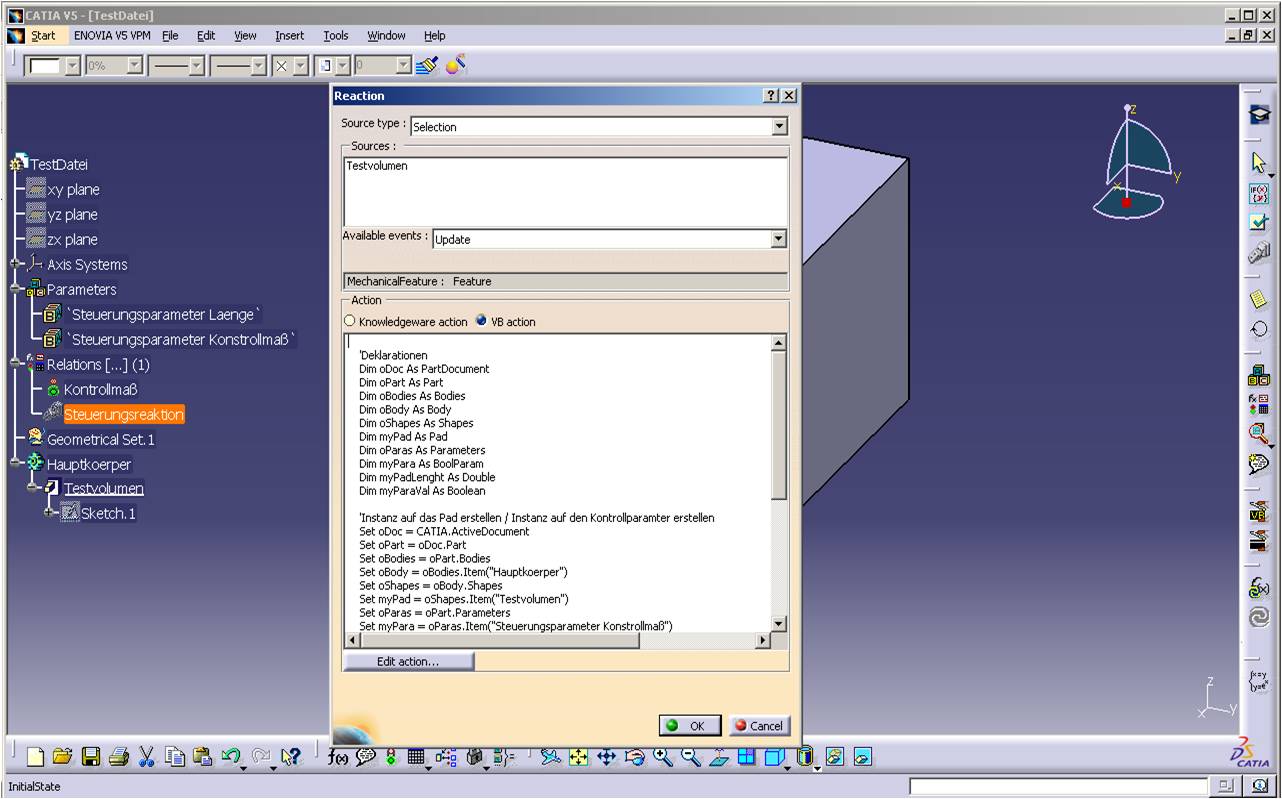Viewport: 1282px width, 799px height.
Task: Click the horizontal scrollbar of VB code
Action: coord(558,640)
